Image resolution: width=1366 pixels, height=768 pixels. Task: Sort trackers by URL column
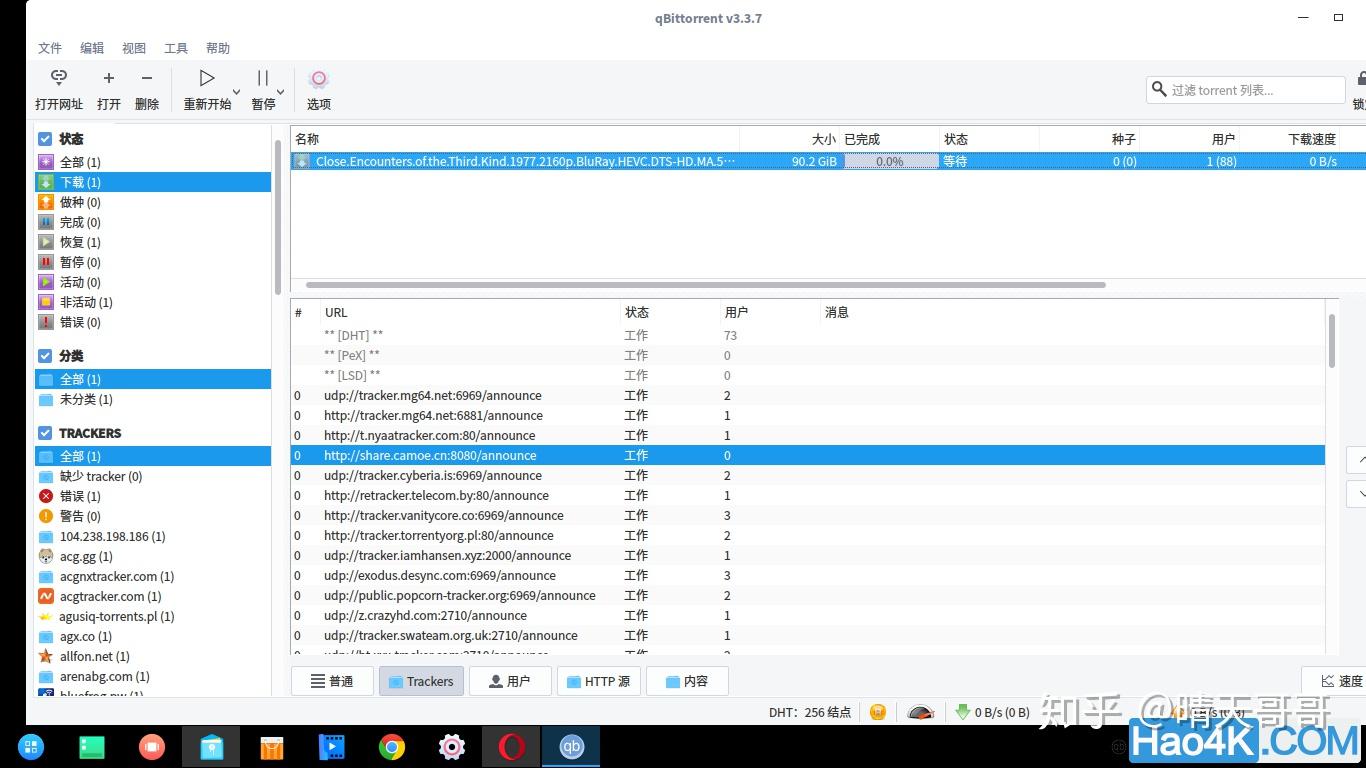[x=470, y=312]
